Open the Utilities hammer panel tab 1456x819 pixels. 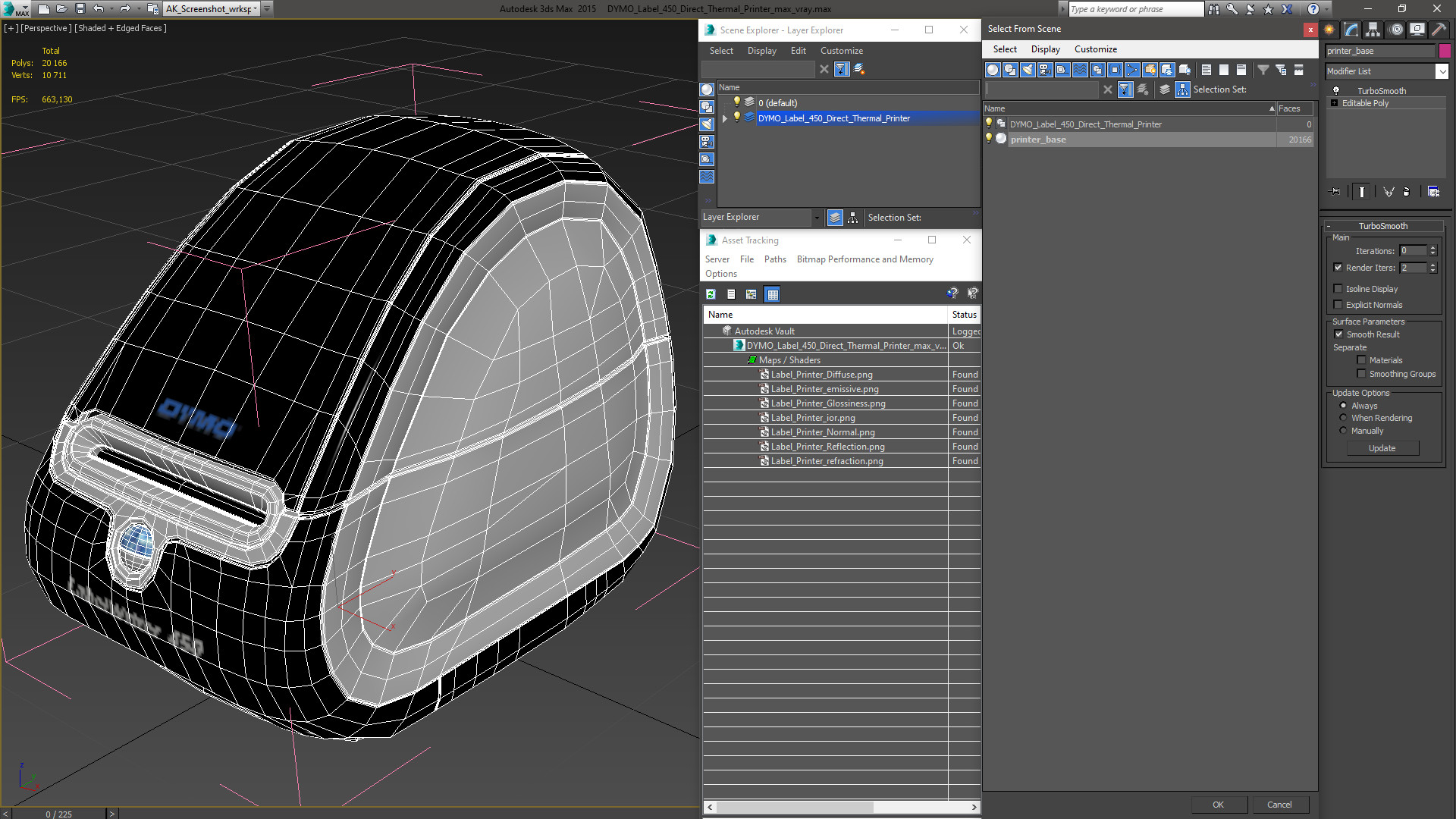(x=1439, y=30)
